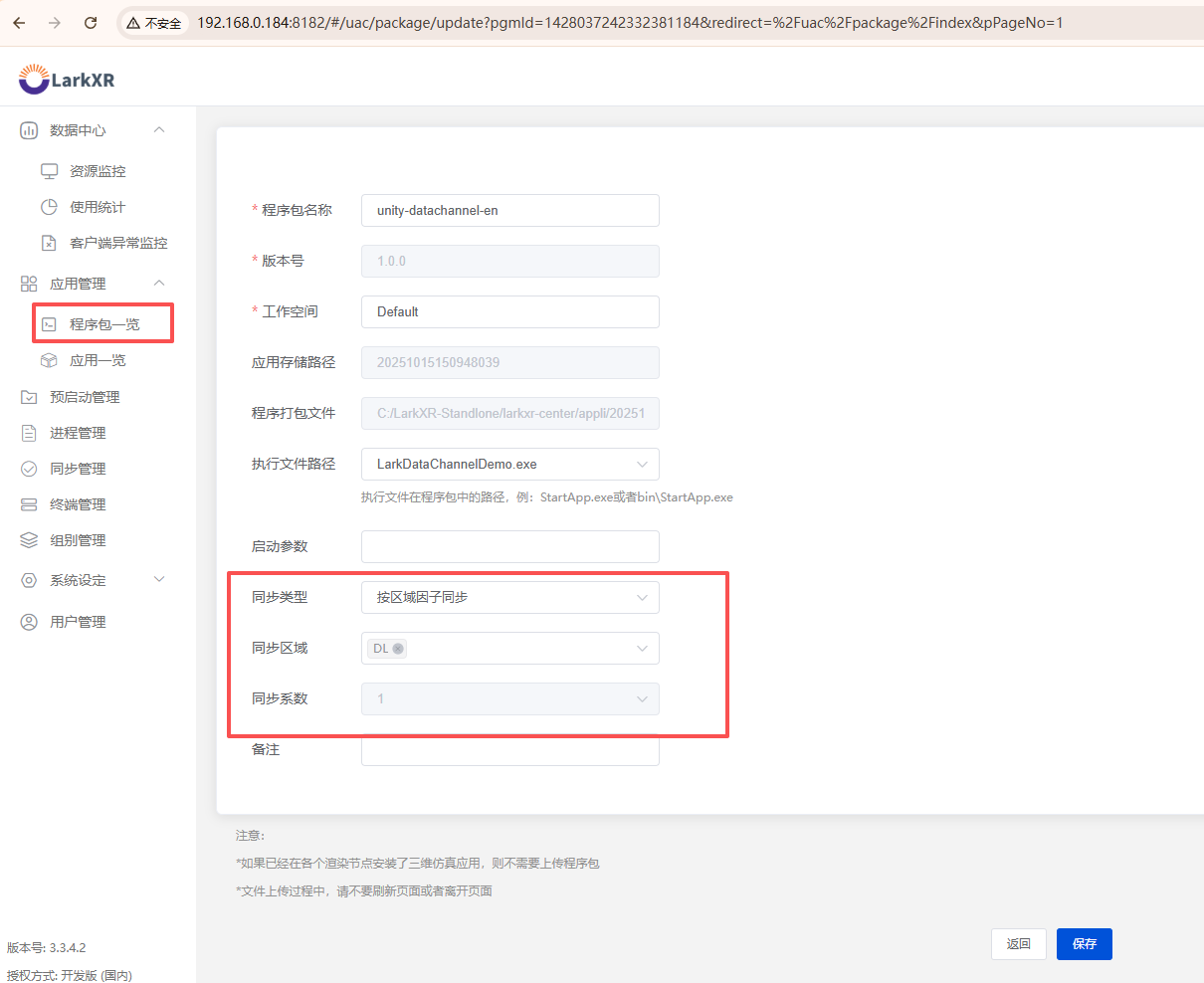Click the resource monitoring (资源监控) monitor icon
The image size is (1204, 983).
click(x=49, y=171)
